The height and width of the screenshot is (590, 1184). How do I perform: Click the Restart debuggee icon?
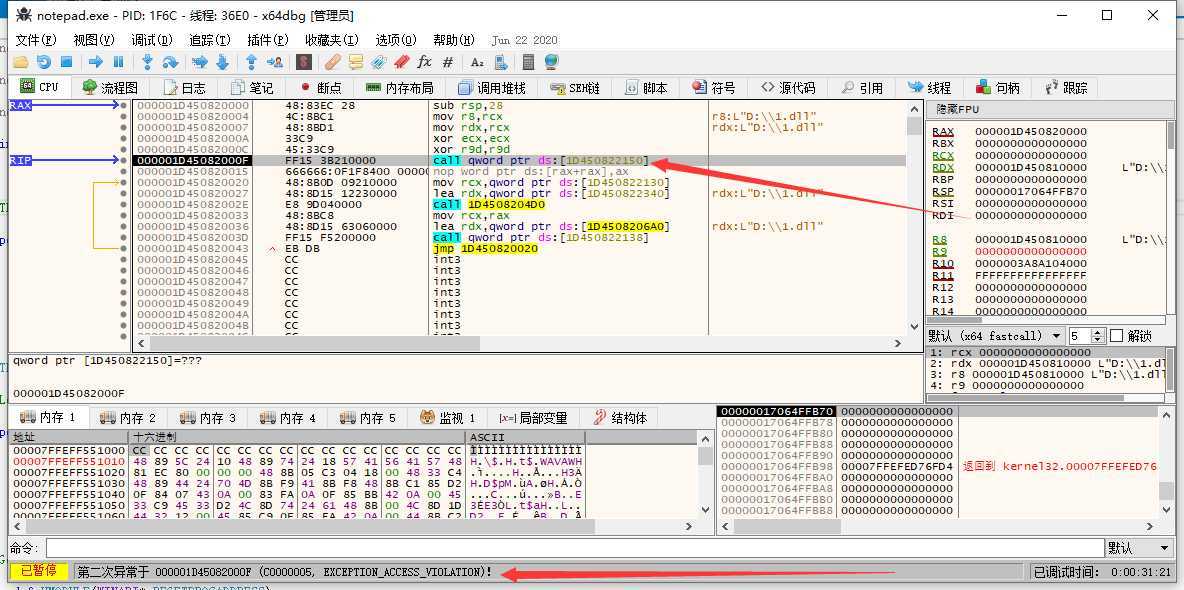point(44,63)
